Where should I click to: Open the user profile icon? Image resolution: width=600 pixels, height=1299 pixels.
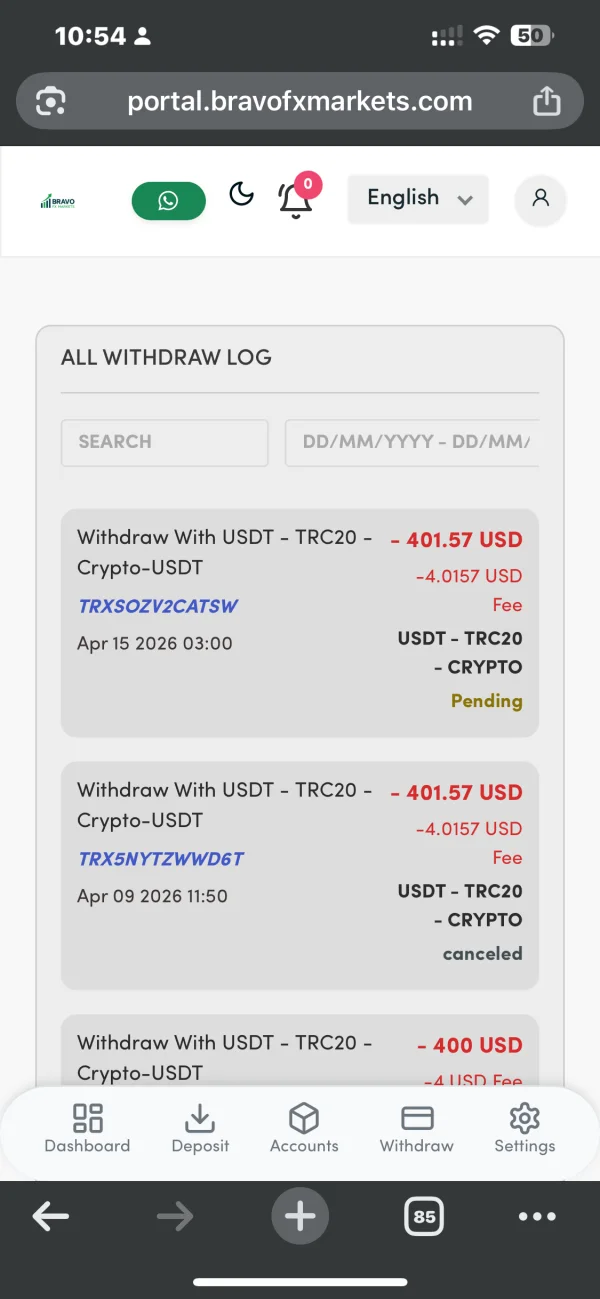coord(540,199)
